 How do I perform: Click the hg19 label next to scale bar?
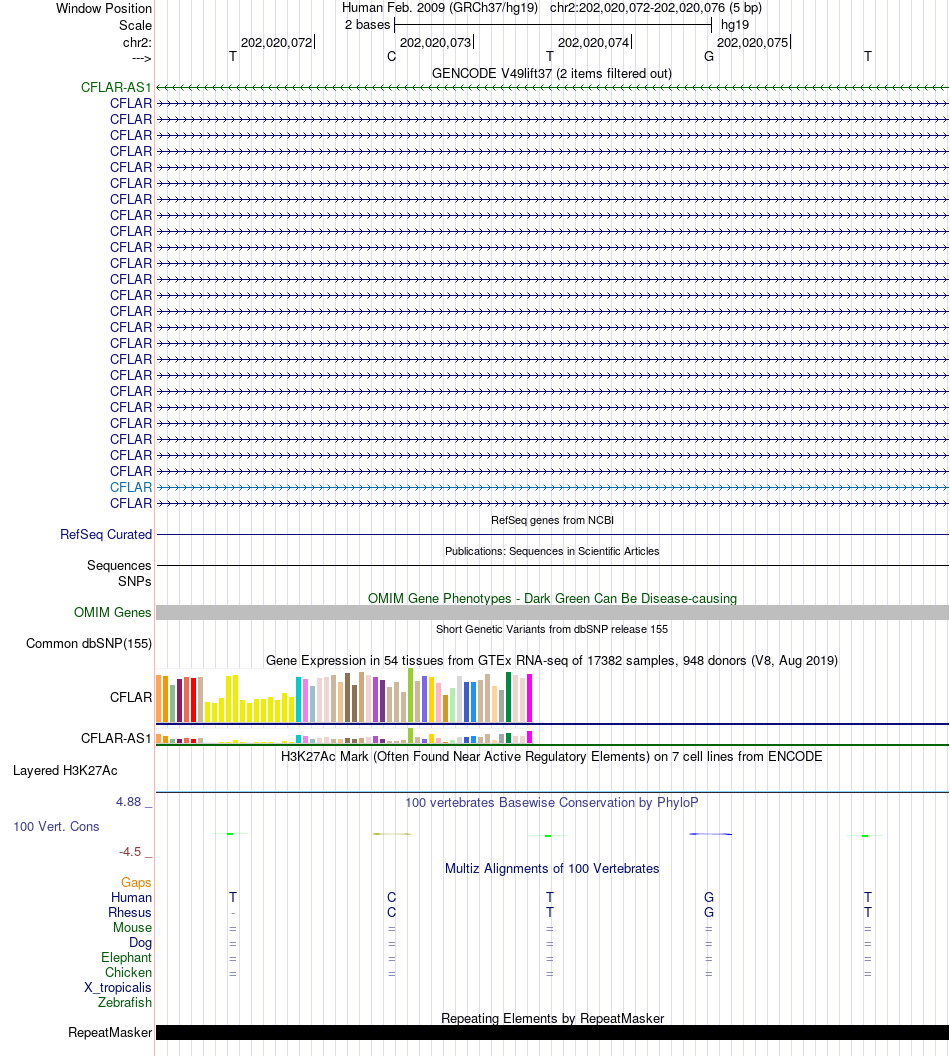point(735,25)
